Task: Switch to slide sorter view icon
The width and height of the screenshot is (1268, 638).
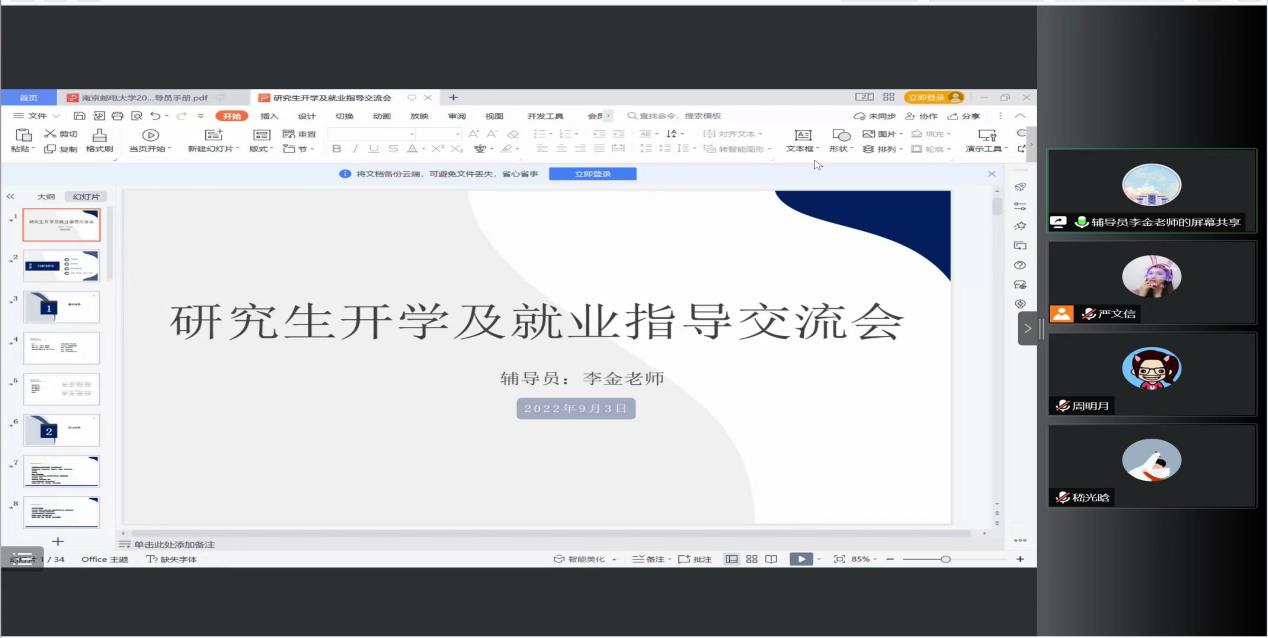Action: (x=751, y=559)
